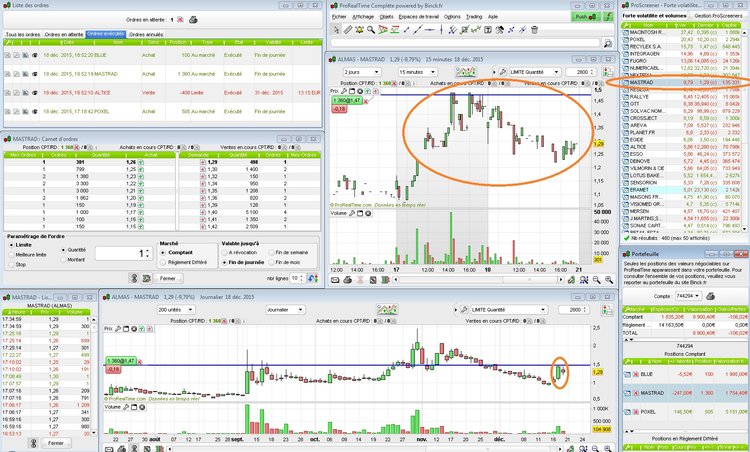Open the 200 unités dropdown
Viewport: 750px width, 452px height.
pyautogui.click(x=176, y=310)
